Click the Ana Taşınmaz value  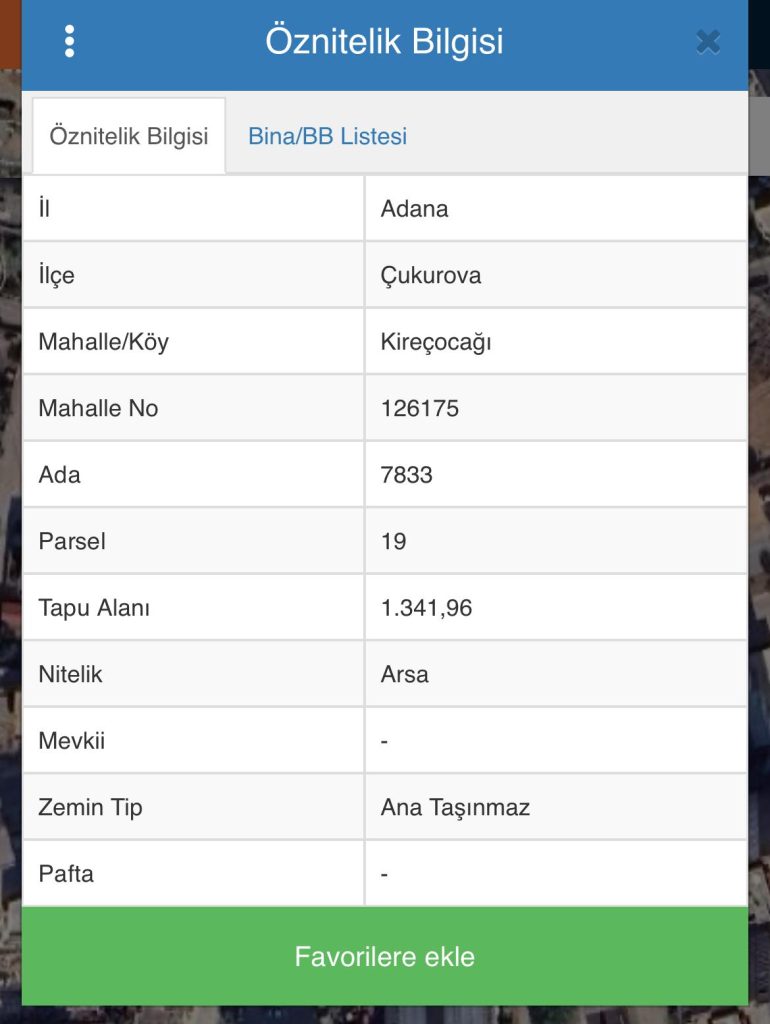[x=455, y=807]
